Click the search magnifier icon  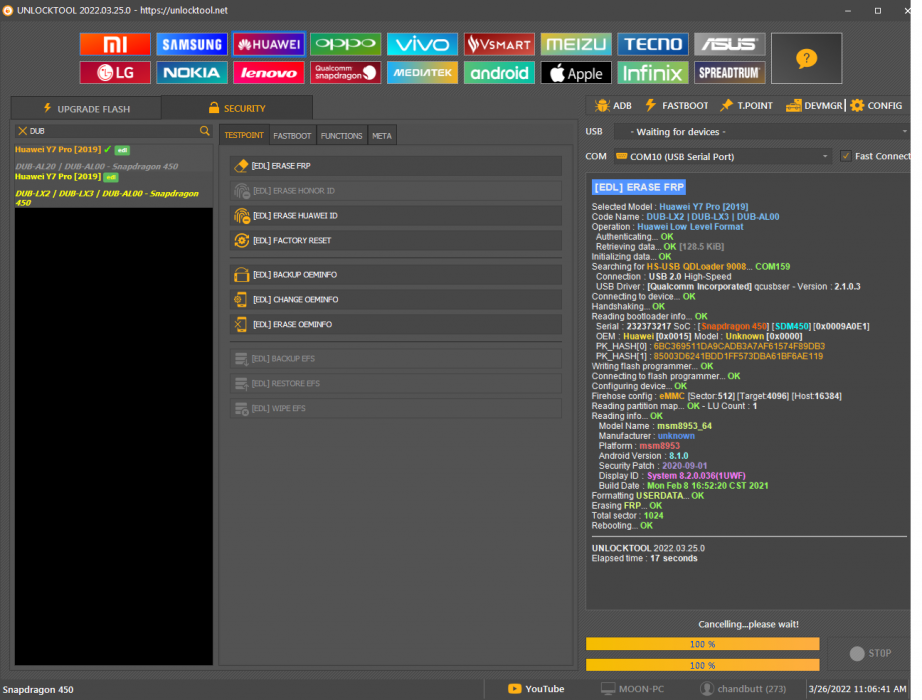coord(205,131)
